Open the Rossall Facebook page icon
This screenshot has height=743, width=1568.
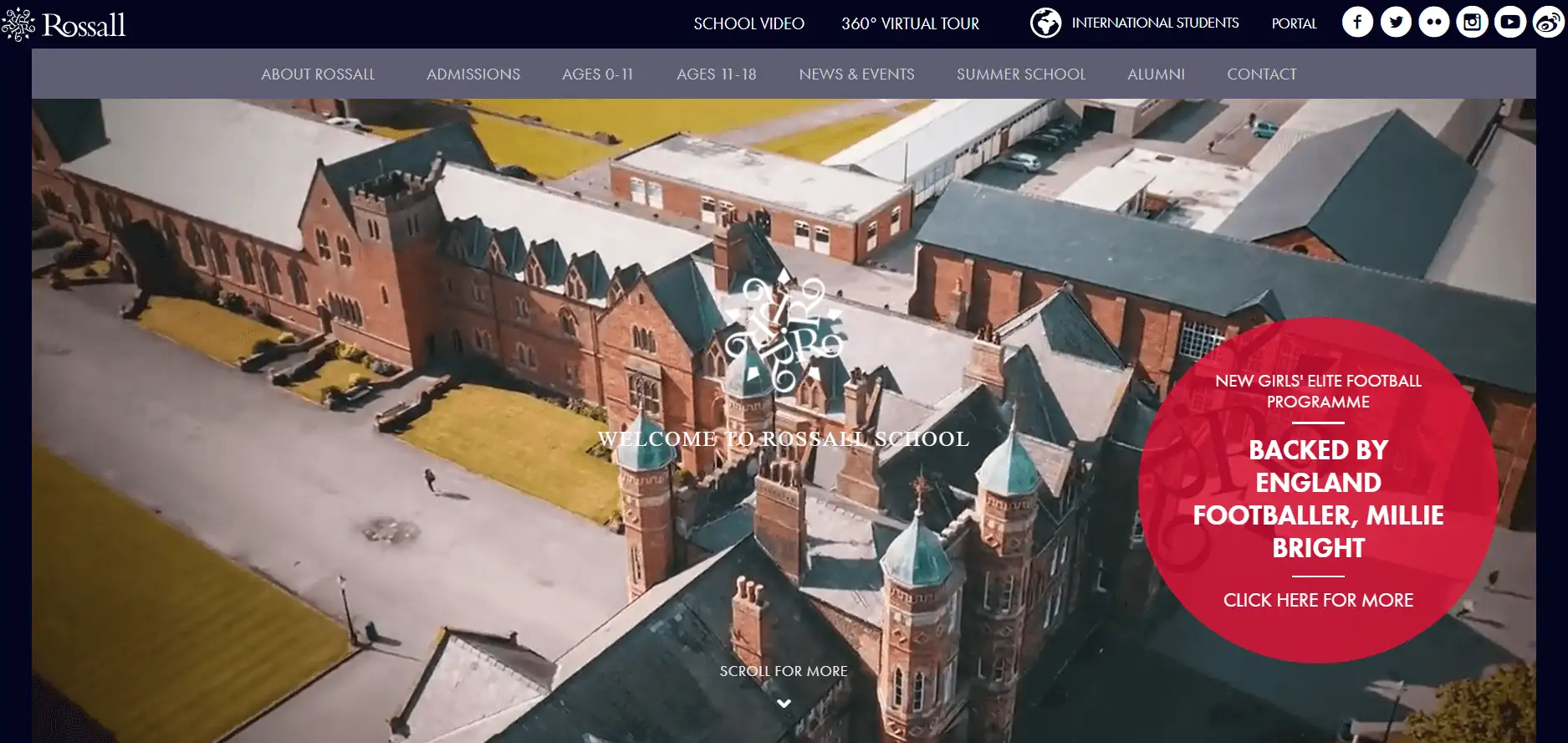click(x=1357, y=23)
